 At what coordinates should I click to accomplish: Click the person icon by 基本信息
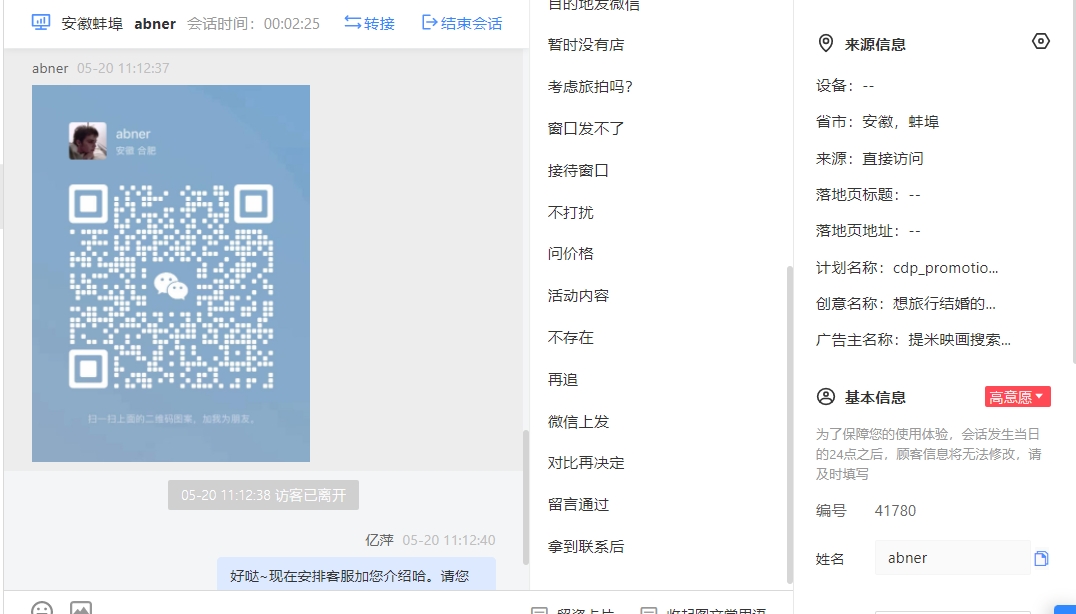pyautogui.click(x=826, y=397)
